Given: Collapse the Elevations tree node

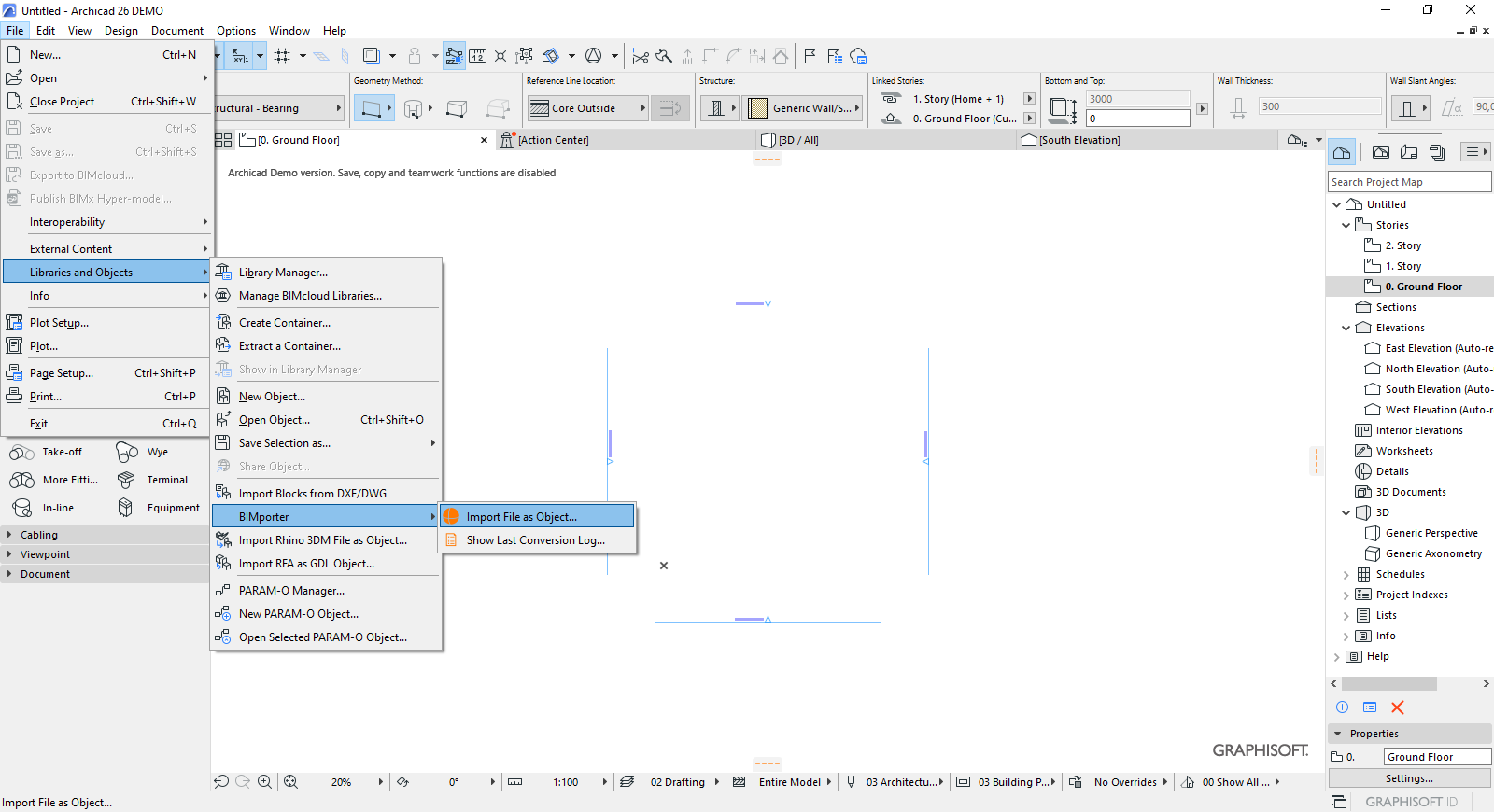Looking at the screenshot, I should pos(1346,328).
